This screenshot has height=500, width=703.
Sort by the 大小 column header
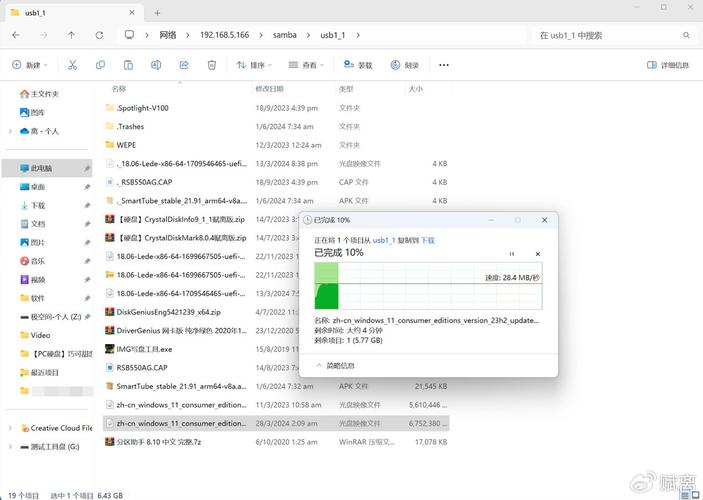[415, 89]
